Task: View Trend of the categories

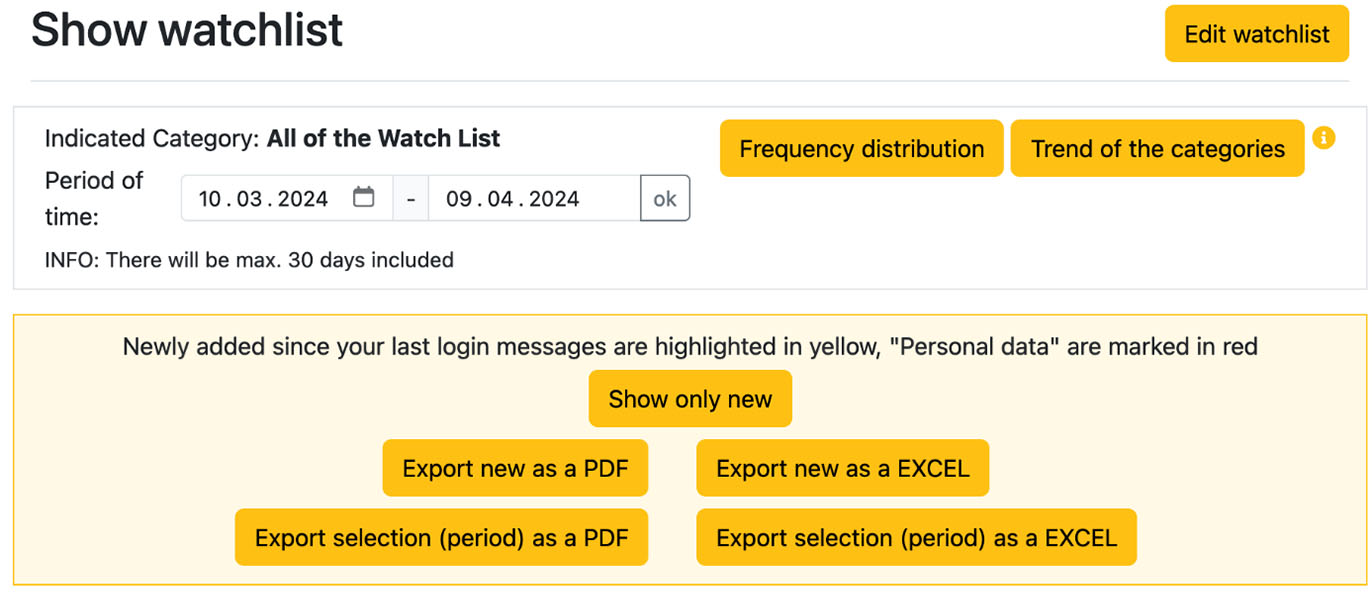Action: click(1157, 149)
